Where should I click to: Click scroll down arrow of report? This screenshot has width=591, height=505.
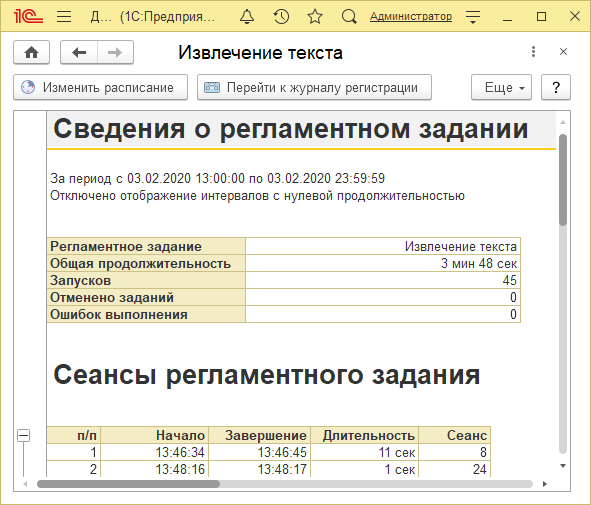pyautogui.click(x=563, y=466)
